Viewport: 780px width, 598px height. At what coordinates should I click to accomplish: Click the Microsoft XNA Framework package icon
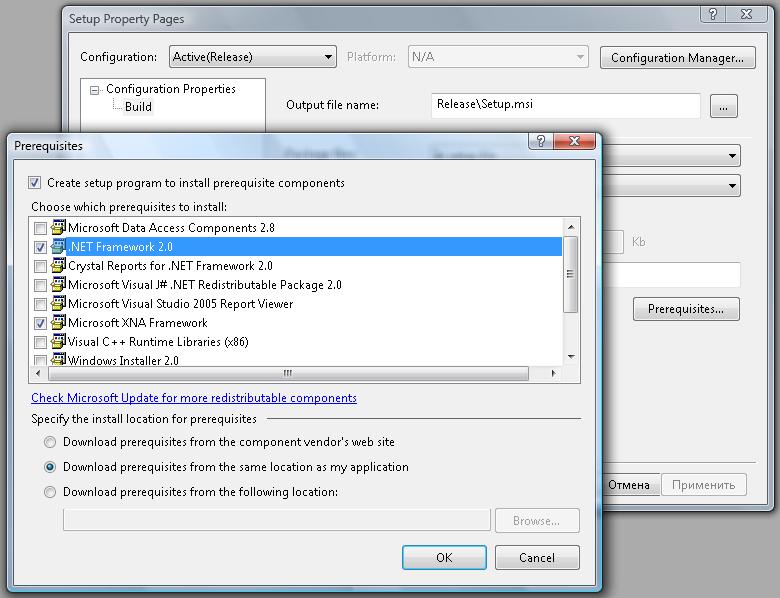(58, 323)
